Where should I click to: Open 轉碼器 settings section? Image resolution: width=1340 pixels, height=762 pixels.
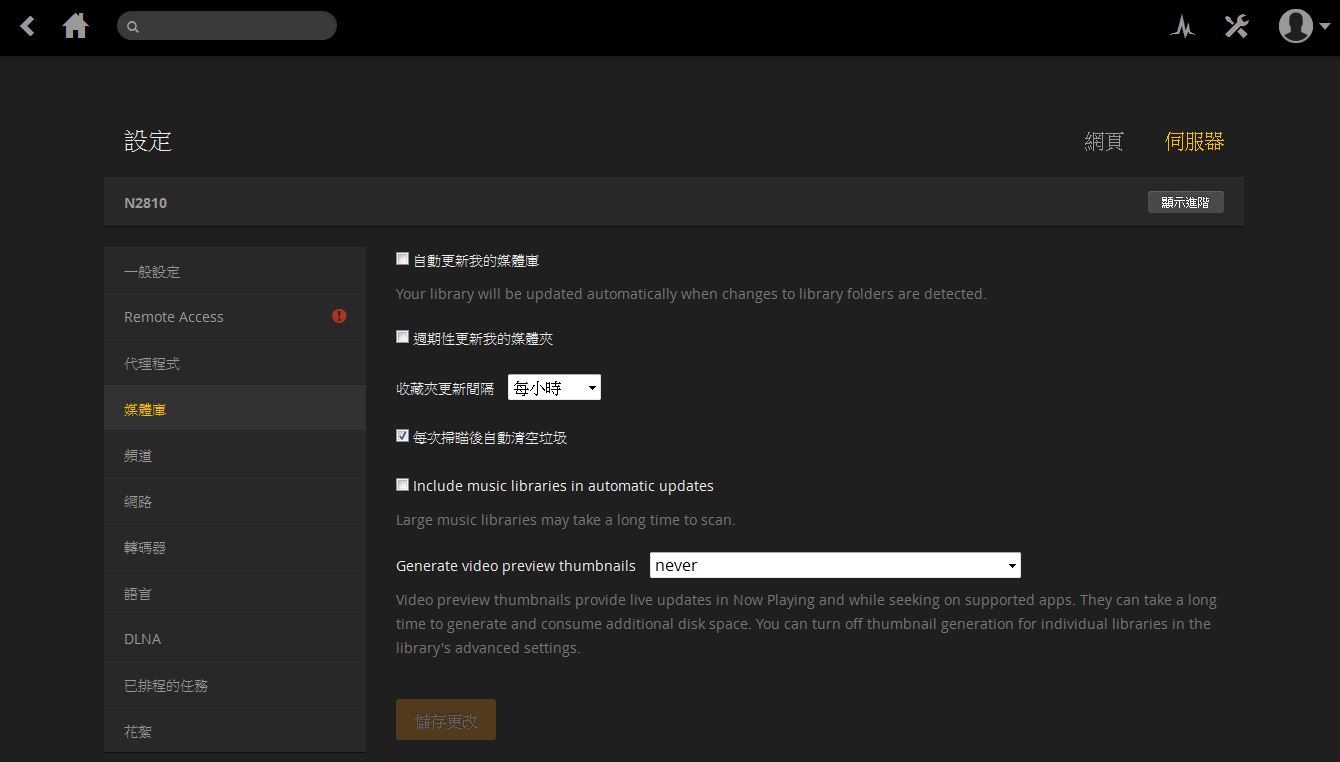(x=235, y=547)
